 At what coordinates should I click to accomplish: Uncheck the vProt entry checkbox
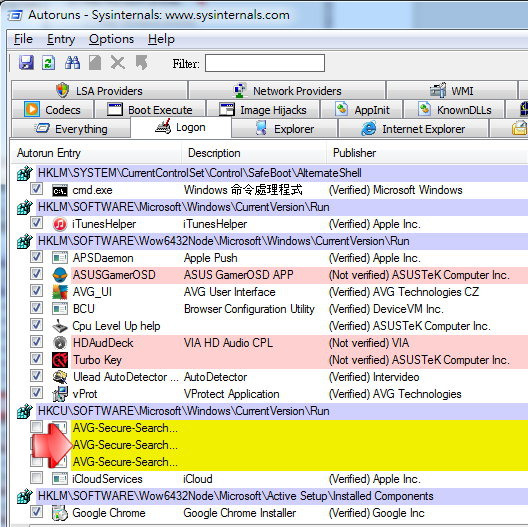click(x=36, y=392)
